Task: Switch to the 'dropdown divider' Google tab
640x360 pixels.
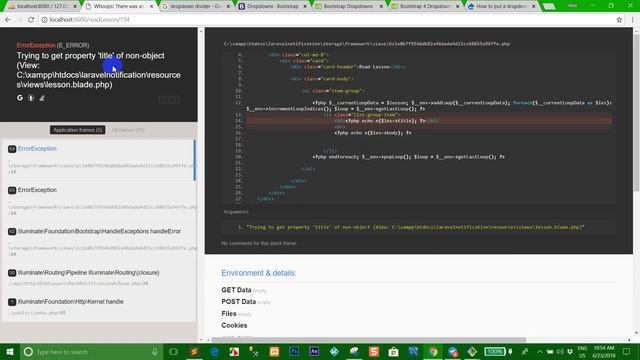Action: pos(196,6)
